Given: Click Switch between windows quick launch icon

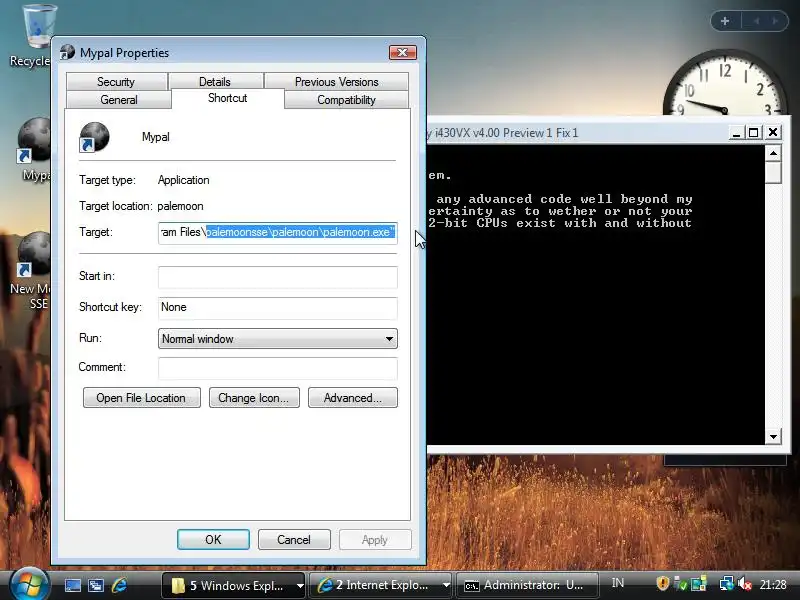Looking at the screenshot, I should [x=96, y=585].
